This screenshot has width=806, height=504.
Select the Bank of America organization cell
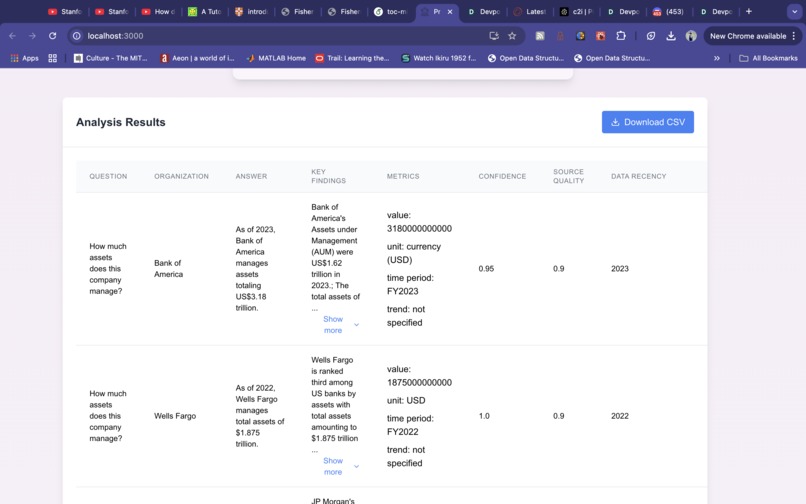(169, 268)
